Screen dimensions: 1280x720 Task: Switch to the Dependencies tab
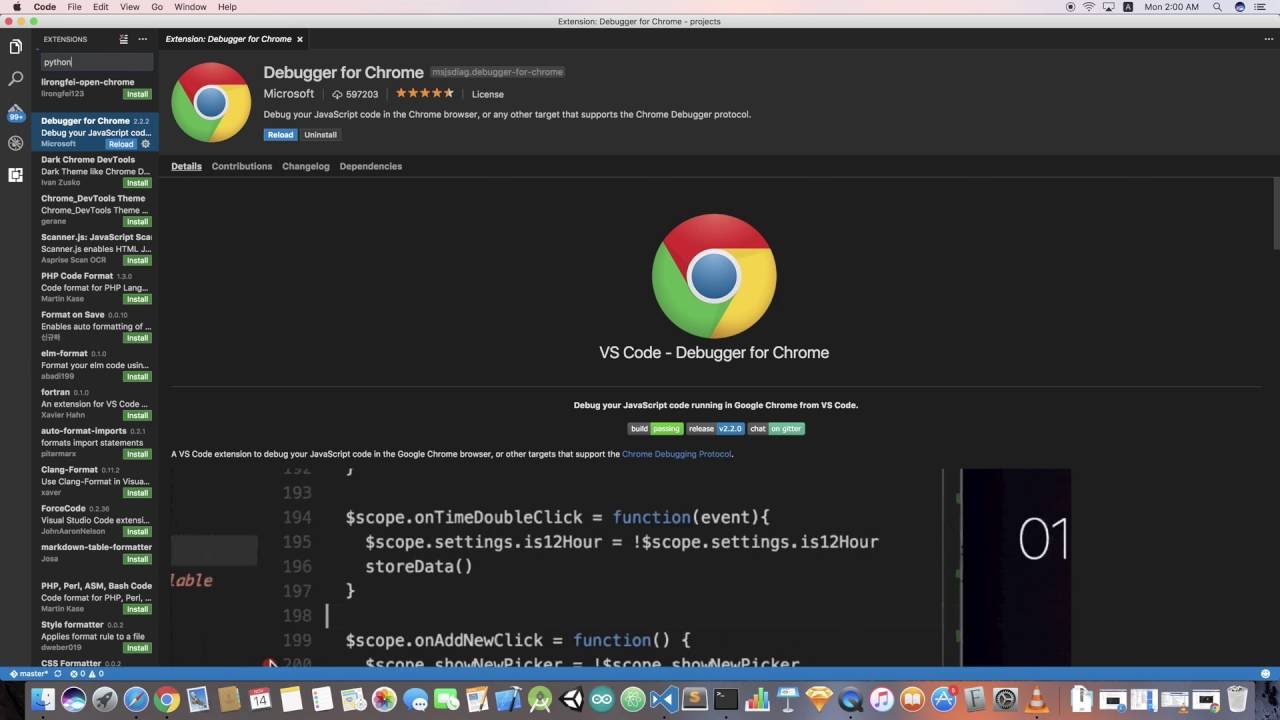[371, 166]
